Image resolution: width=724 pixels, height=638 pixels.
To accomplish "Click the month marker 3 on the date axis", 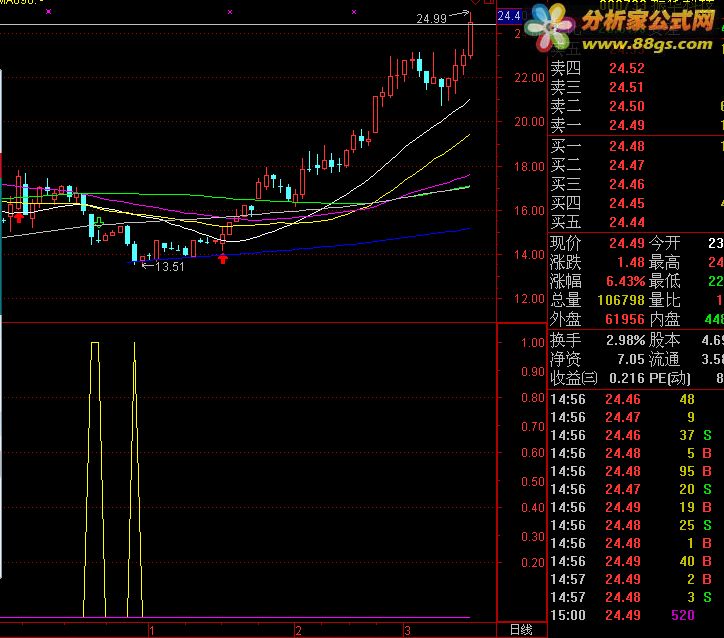I will (407, 630).
